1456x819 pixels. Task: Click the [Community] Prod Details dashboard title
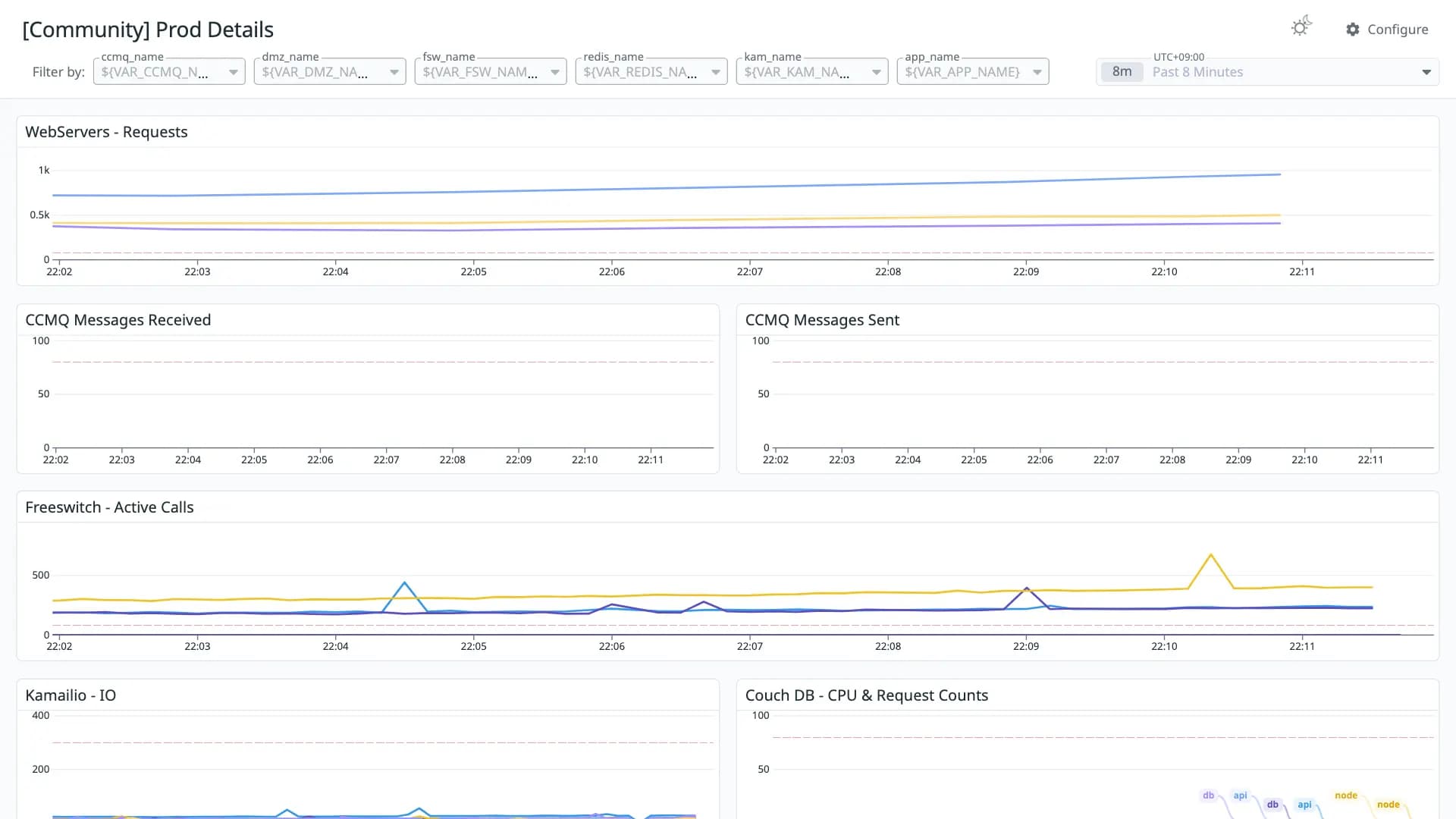pos(148,30)
